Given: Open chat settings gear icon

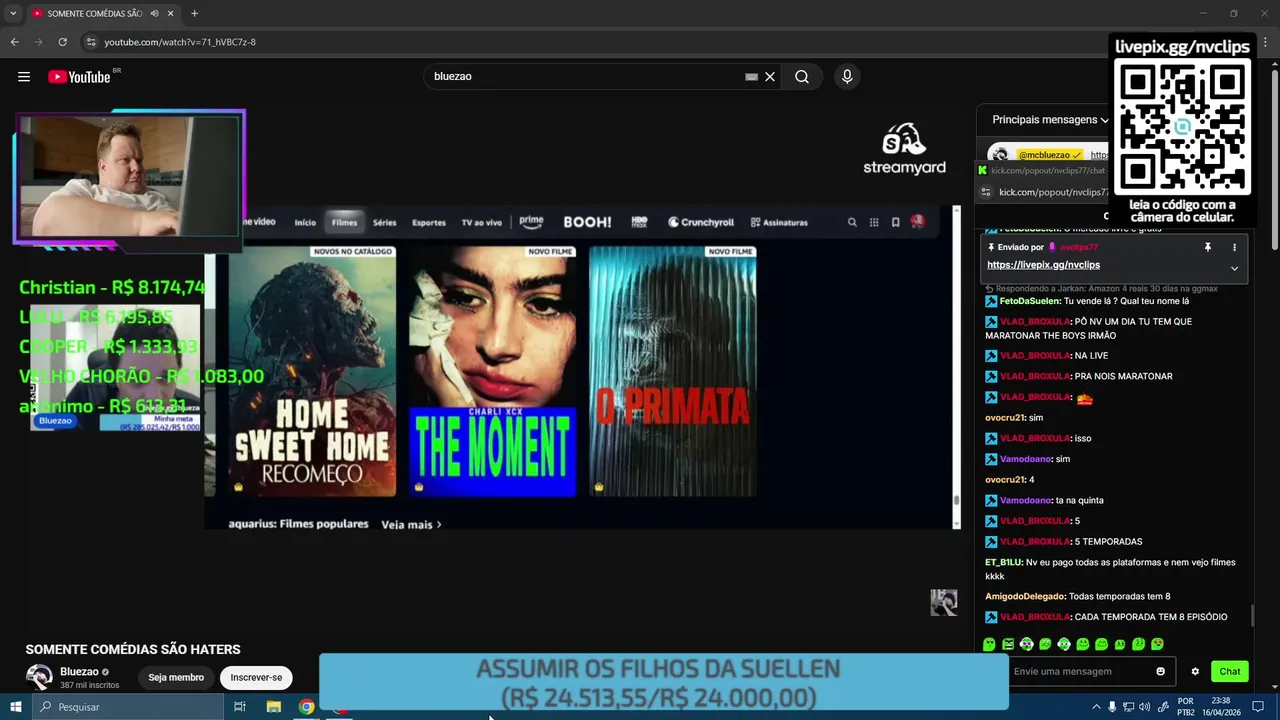Looking at the screenshot, I should pyautogui.click(x=1195, y=671).
